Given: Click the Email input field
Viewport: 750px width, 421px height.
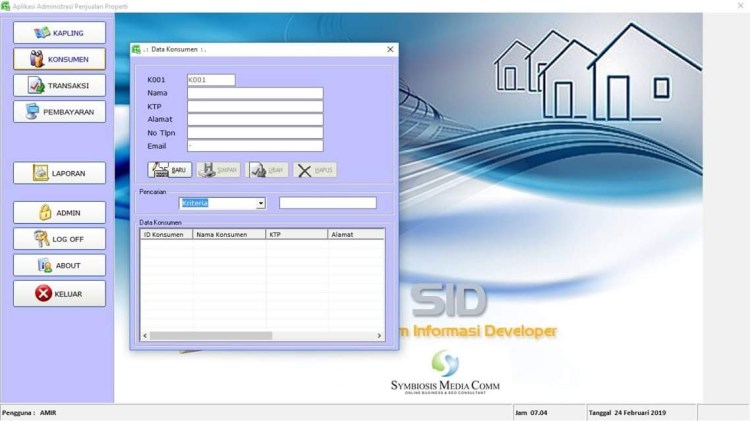Looking at the screenshot, I should [x=255, y=145].
